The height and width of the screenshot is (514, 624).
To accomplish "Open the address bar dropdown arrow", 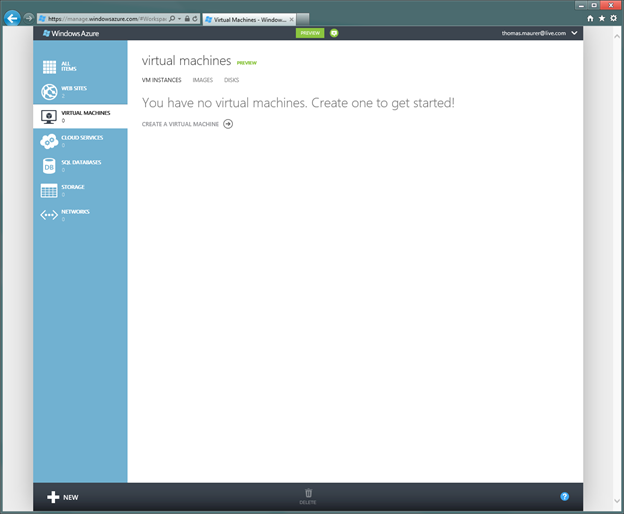I will [179, 19].
